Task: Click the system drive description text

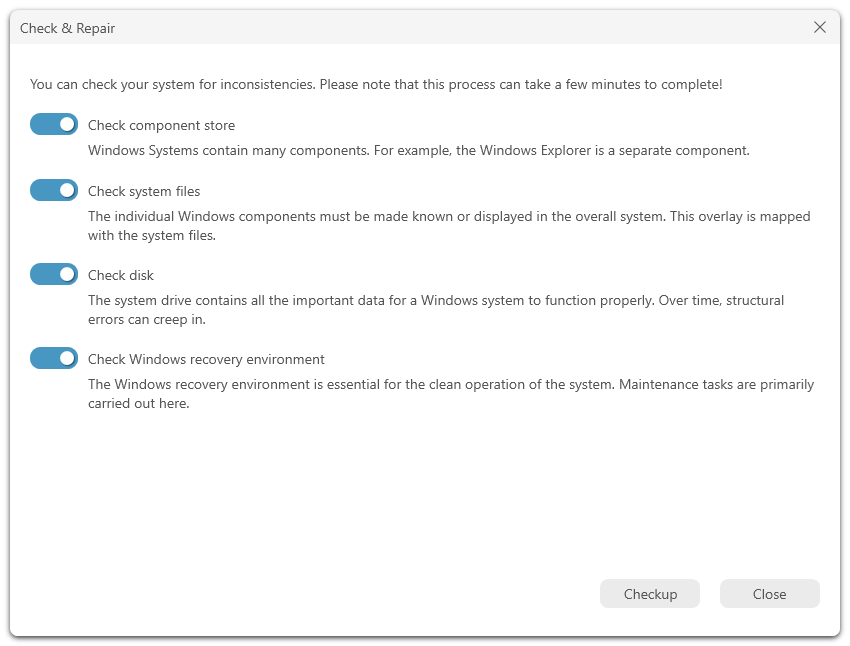Action: pyautogui.click(x=436, y=309)
